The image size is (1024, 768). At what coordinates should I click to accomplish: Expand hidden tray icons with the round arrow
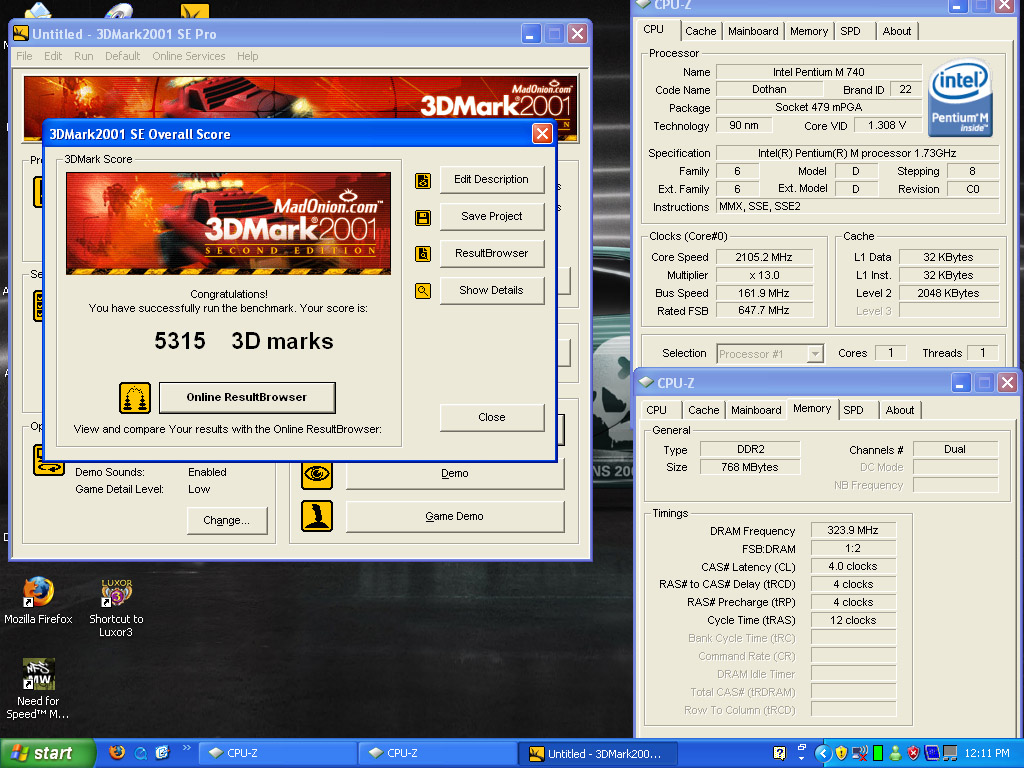pyautogui.click(x=823, y=754)
